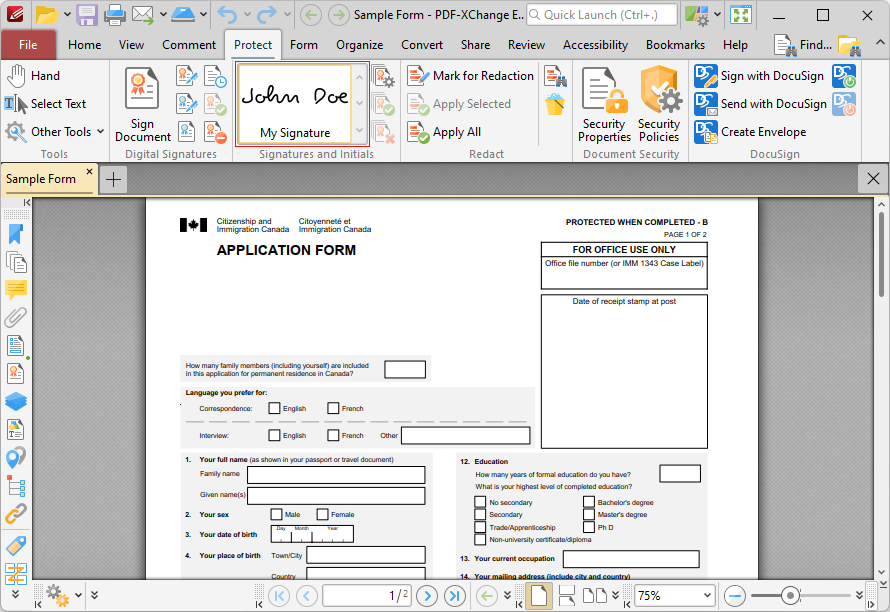Close the Sample Form tab

89,171
